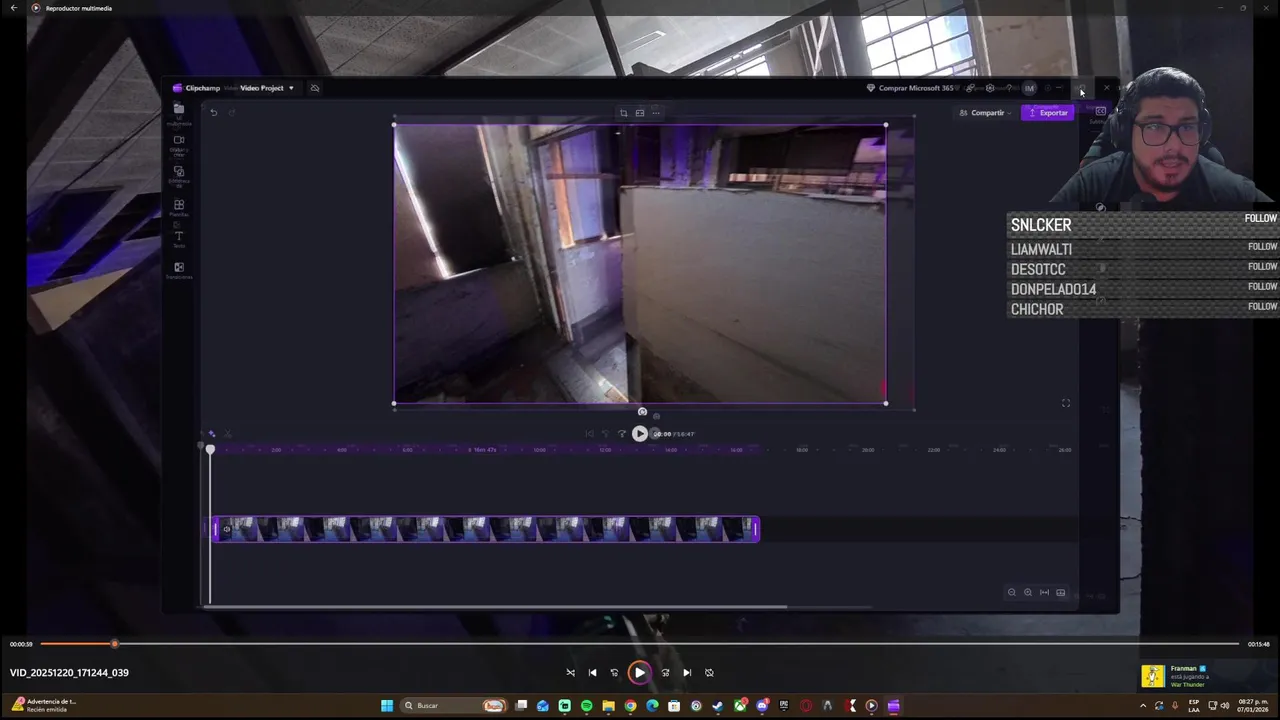Enter fullscreen preview in Clipchamp
Viewport: 1280px width, 720px height.
tap(1066, 403)
